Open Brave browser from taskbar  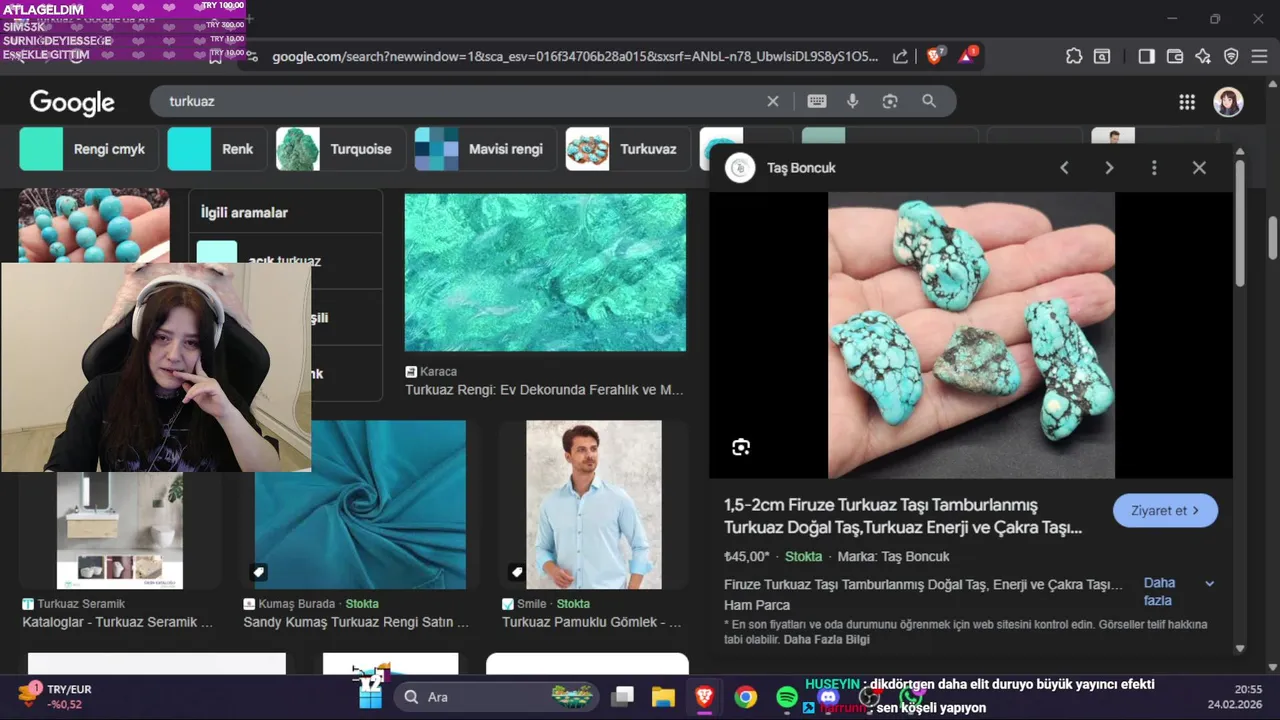(705, 697)
